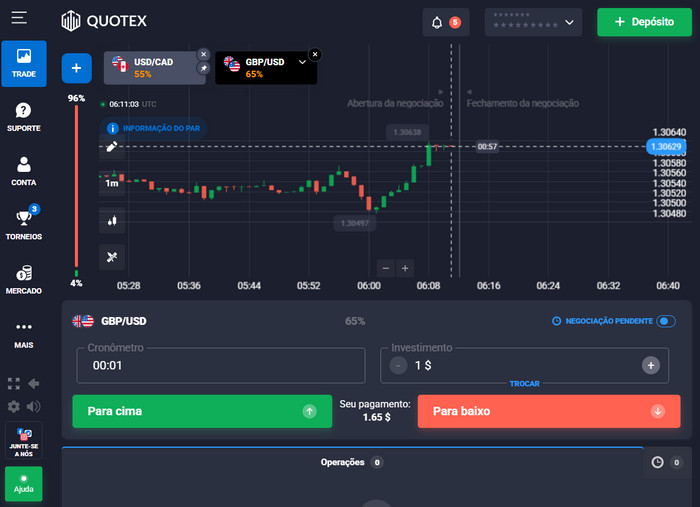Expand the GBP/USD asset dropdown chevron
700x507 pixels.
(302, 62)
